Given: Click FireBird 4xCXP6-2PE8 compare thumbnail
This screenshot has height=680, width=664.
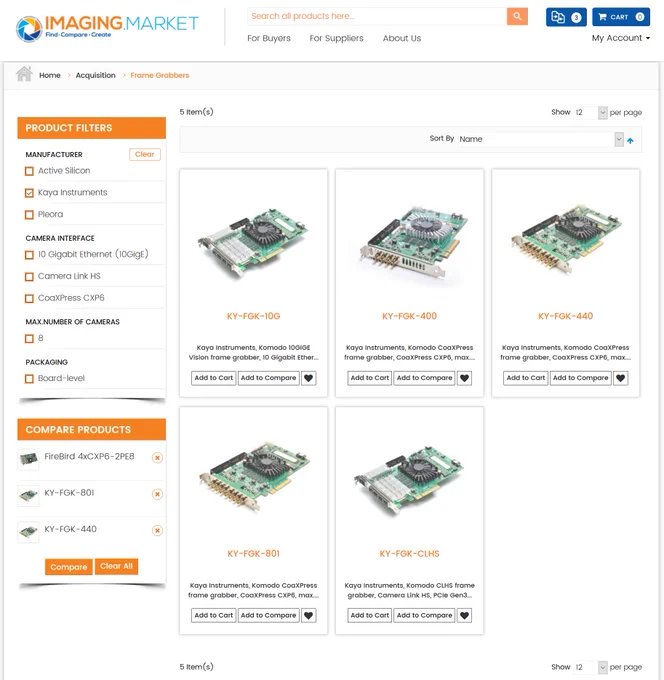Looking at the screenshot, I should pyautogui.click(x=29, y=459).
